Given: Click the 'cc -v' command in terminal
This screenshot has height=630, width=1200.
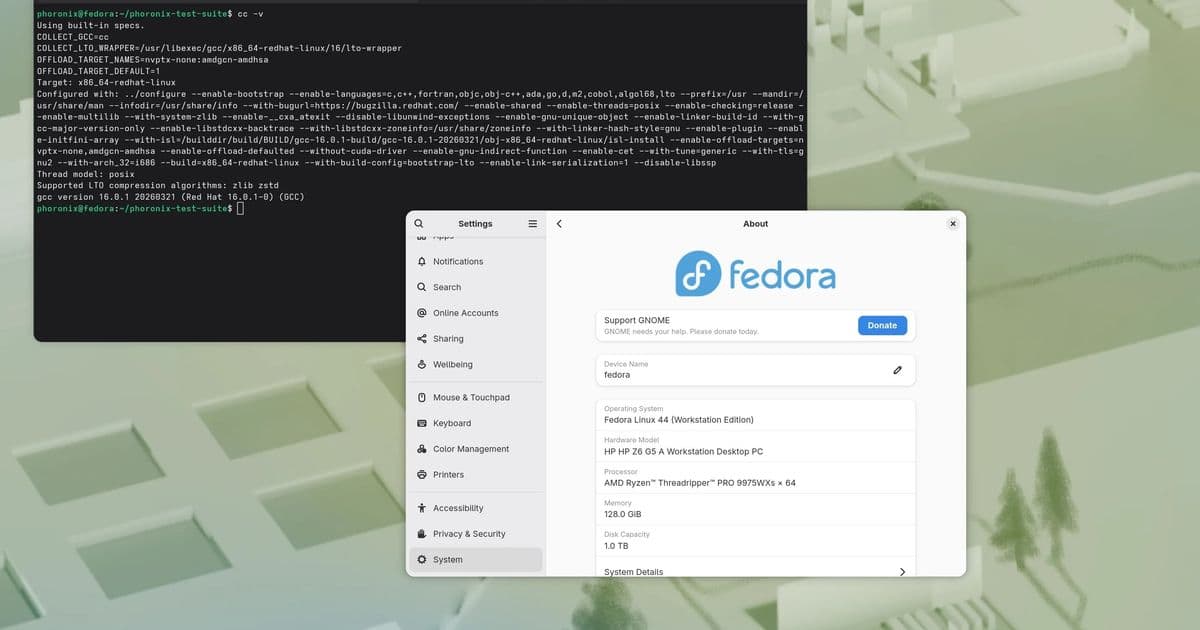Looking at the screenshot, I should pyautogui.click(x=250, y=13).
